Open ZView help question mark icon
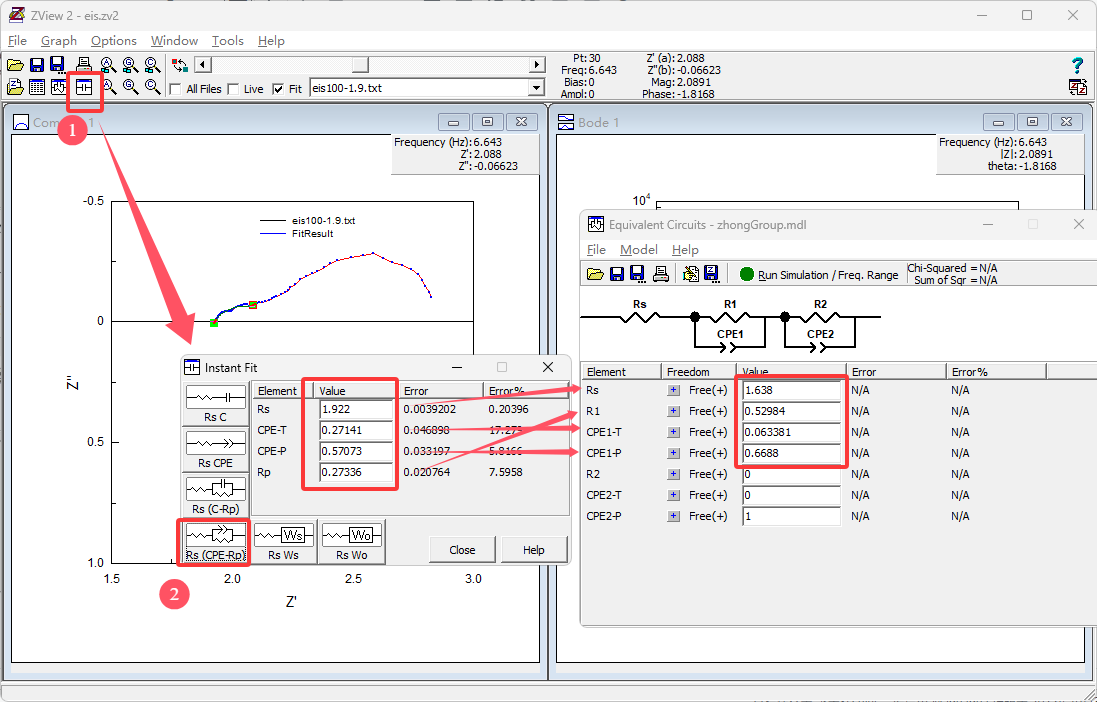 1077,66
